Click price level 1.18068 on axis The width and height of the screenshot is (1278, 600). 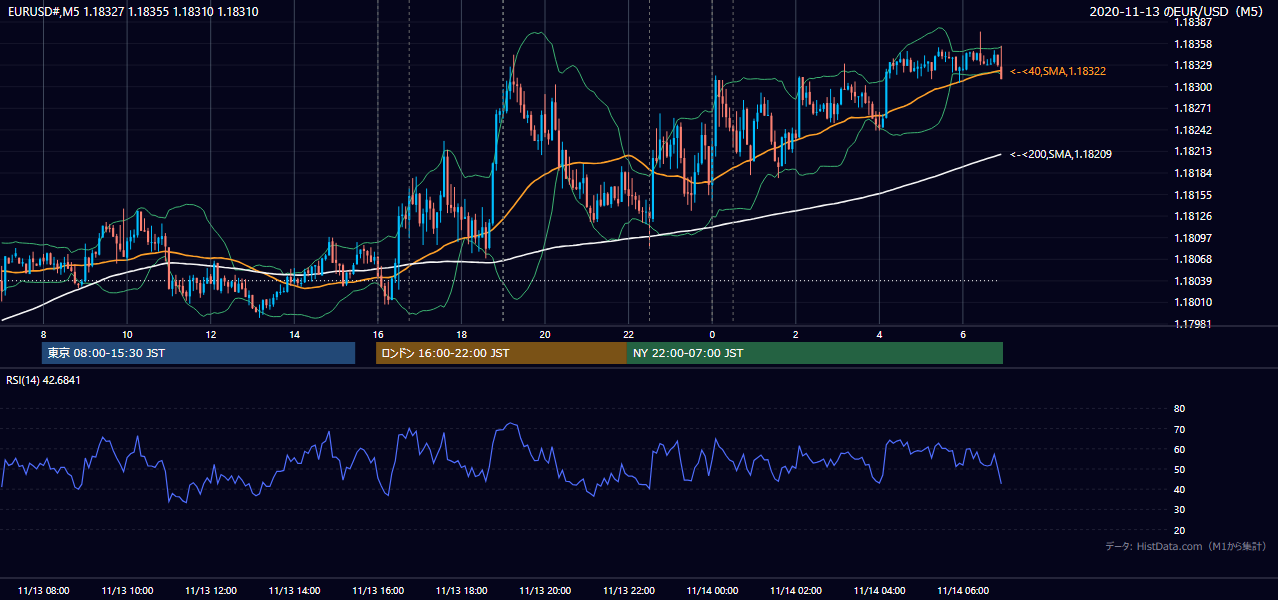tap(1193, 259)
